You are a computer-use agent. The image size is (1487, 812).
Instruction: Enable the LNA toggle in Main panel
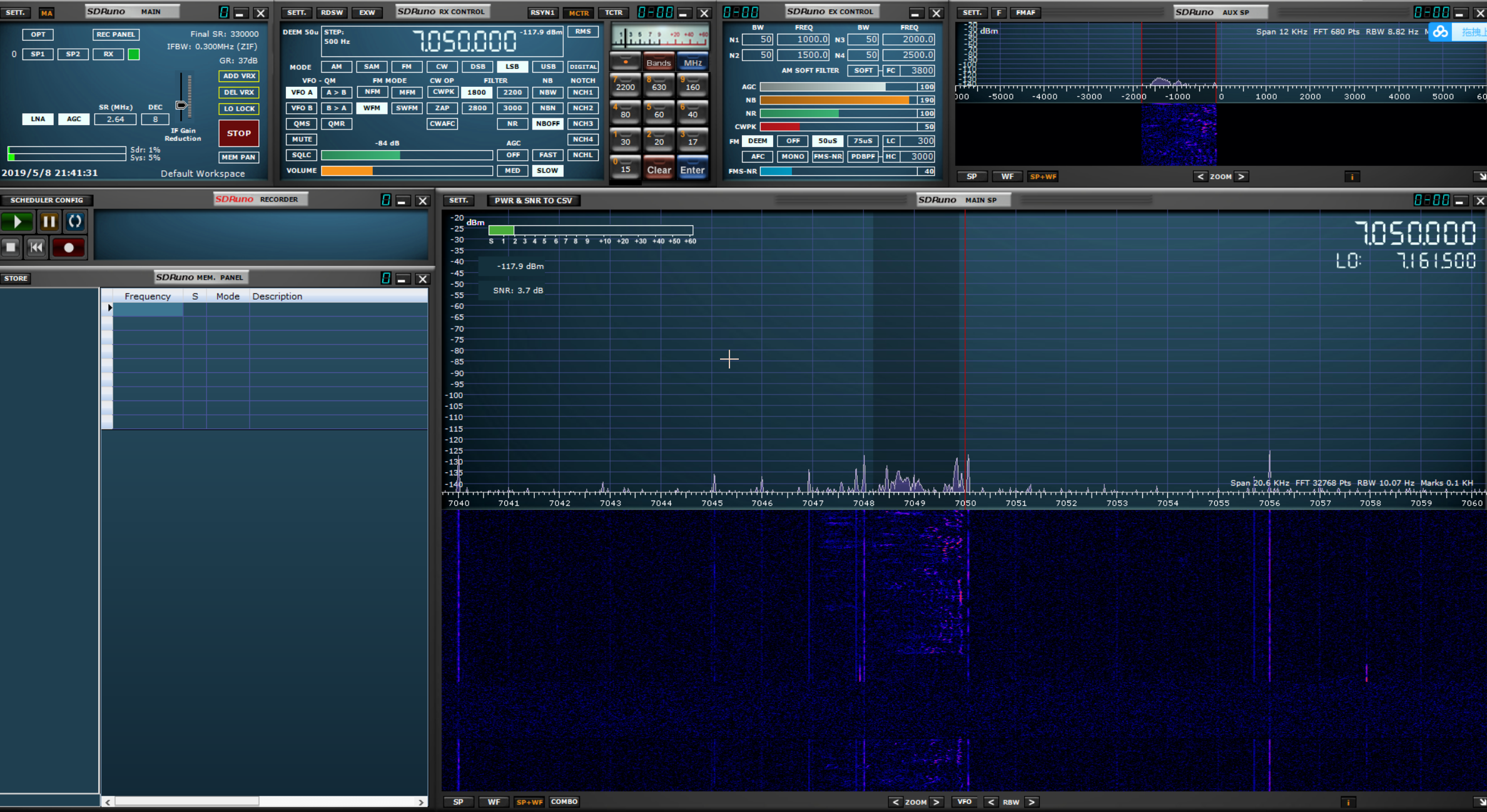(38, 119)
